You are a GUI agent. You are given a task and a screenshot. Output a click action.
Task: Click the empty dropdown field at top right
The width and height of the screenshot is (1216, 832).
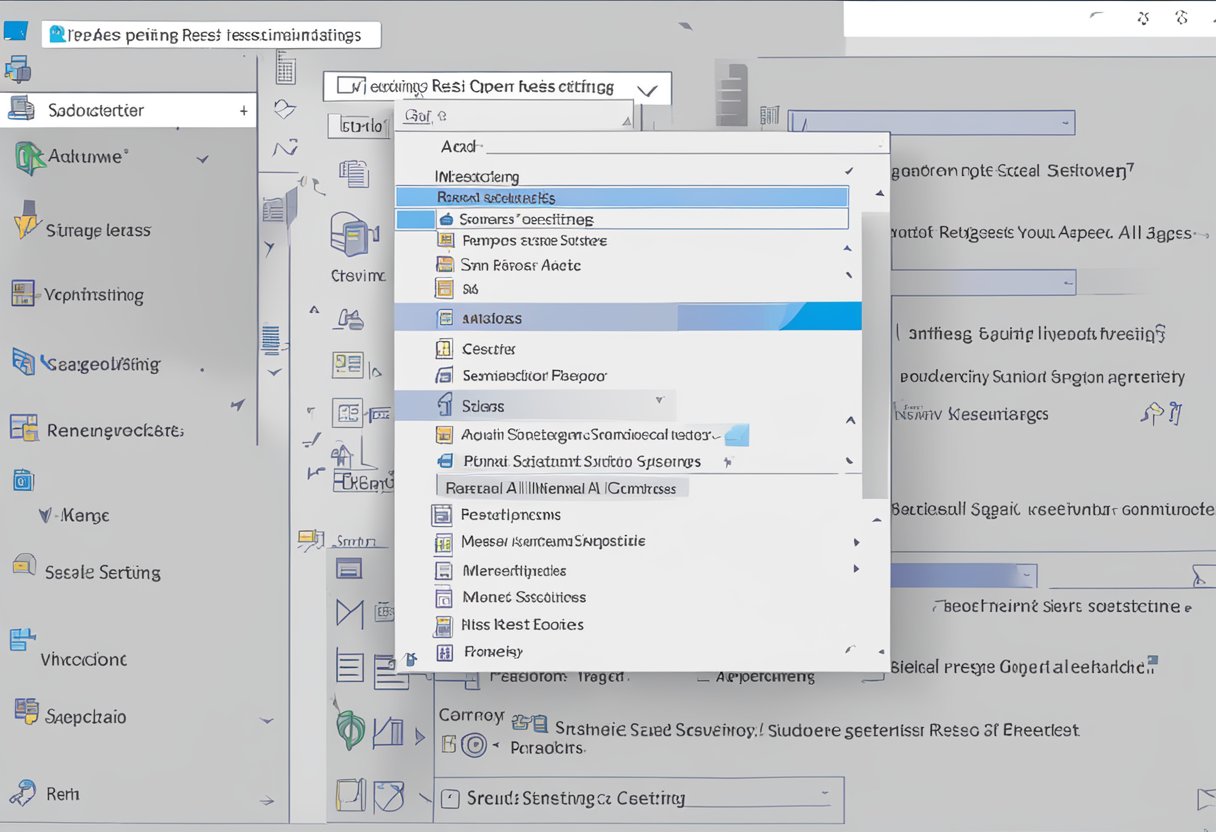pyautogui.click(x=930, y=123)
